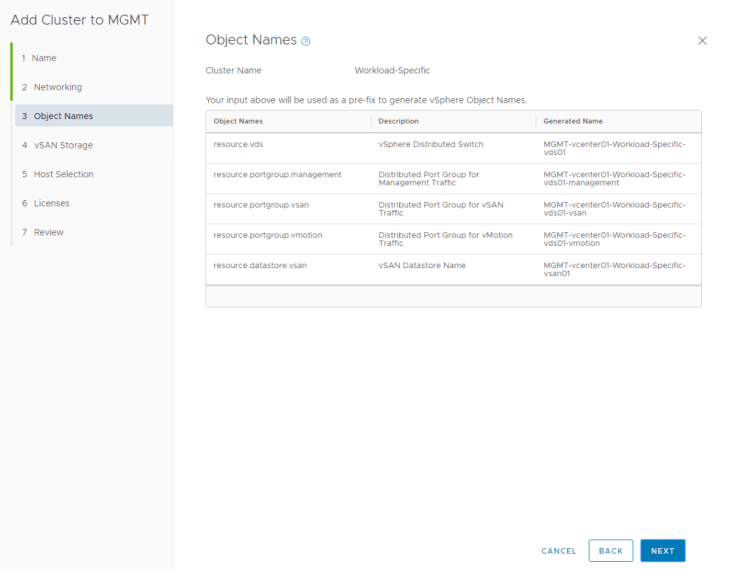Click the resource.datastore.vsan row

coord(453,270)
